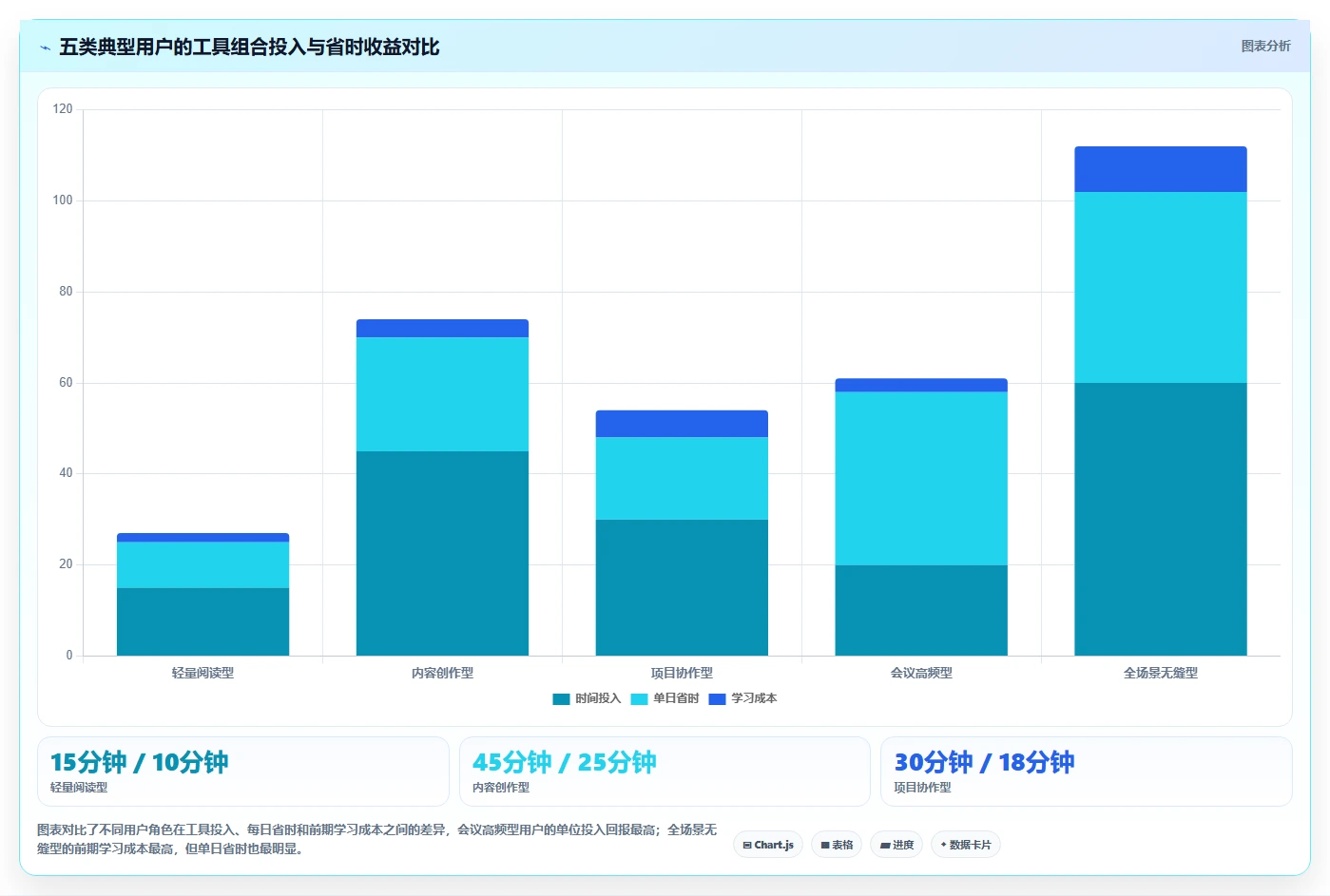Click the 15分钟 / 10分钟 value
The height and width of the screenshot is (896, 1330).
click(x=139, y=762)
